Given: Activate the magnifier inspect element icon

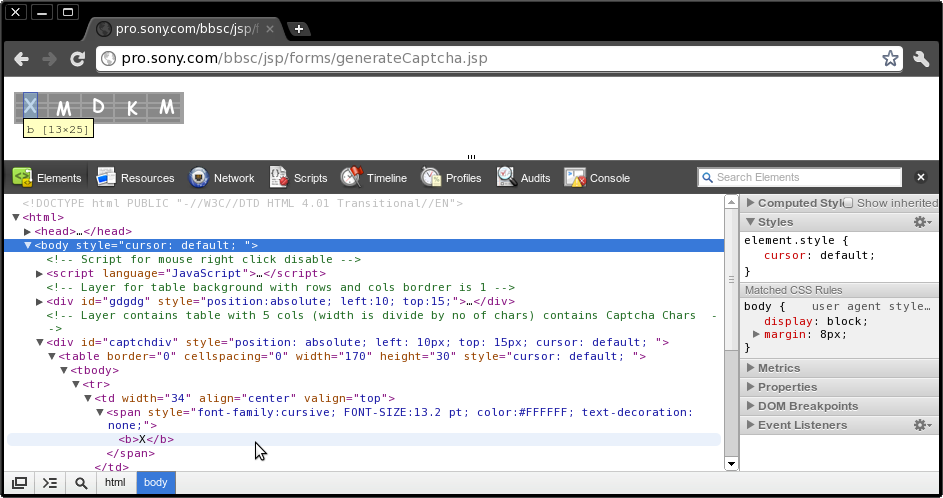Looking at the screenshot, I should (x=81, y=482).
